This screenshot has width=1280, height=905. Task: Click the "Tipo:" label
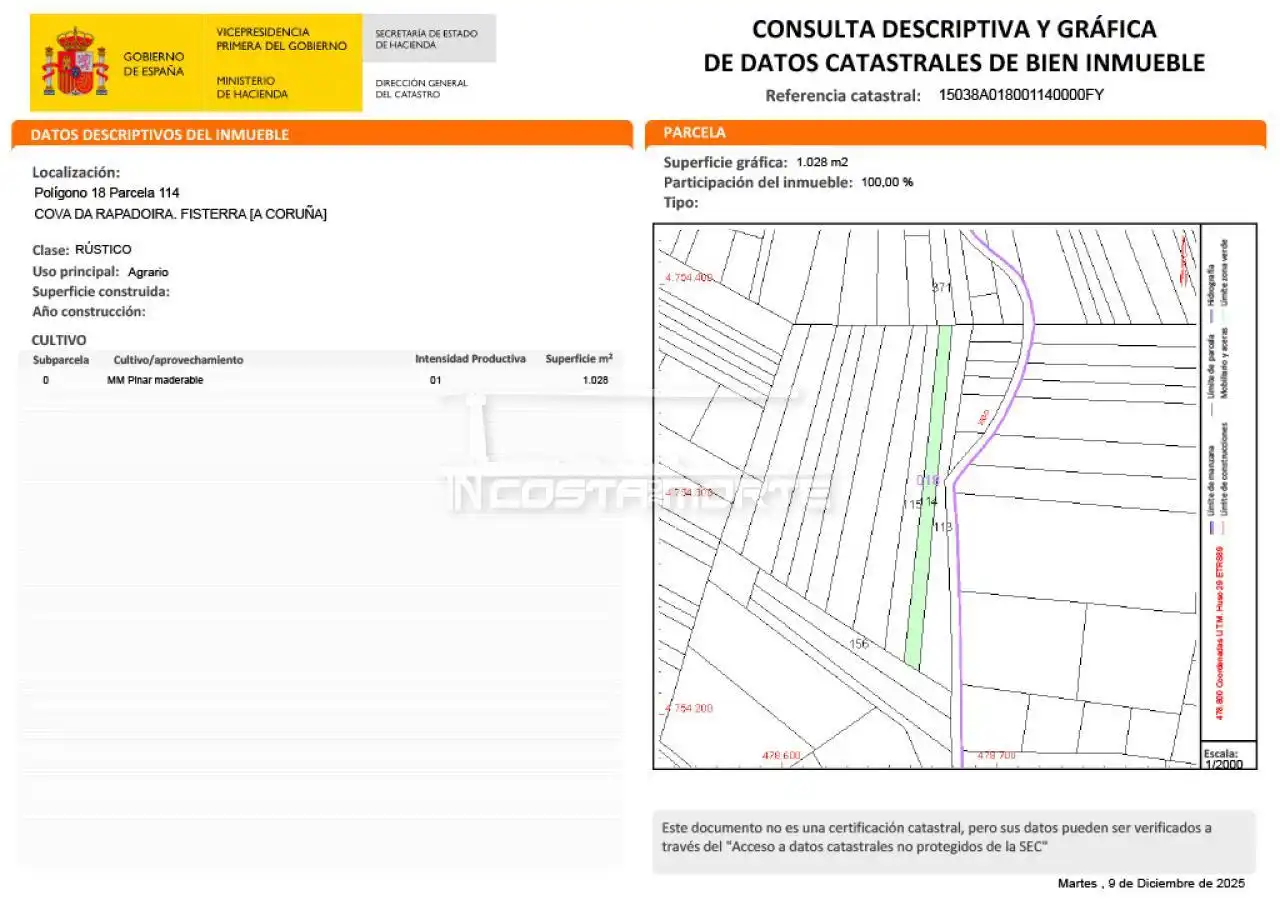(x=681, y=202)
